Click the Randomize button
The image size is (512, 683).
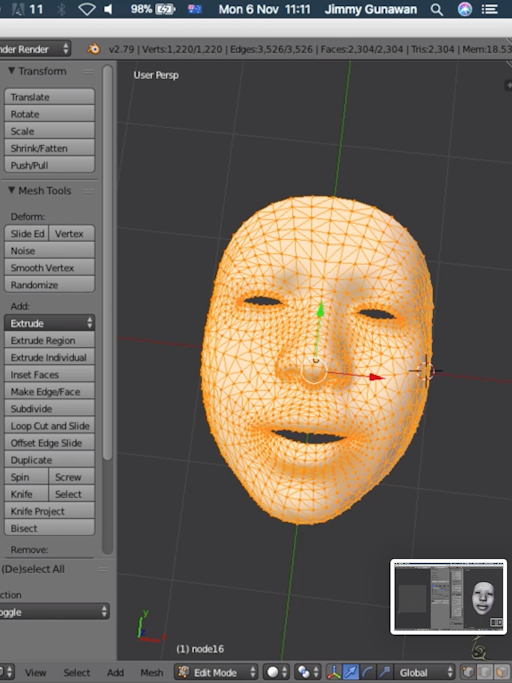(49, 285)
